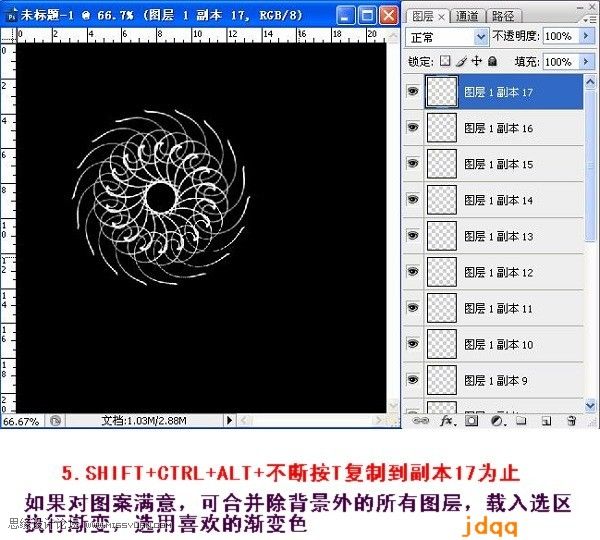Hide layer 图层 1 副本 16
600x540 pixels.
(x=412, y=127)
